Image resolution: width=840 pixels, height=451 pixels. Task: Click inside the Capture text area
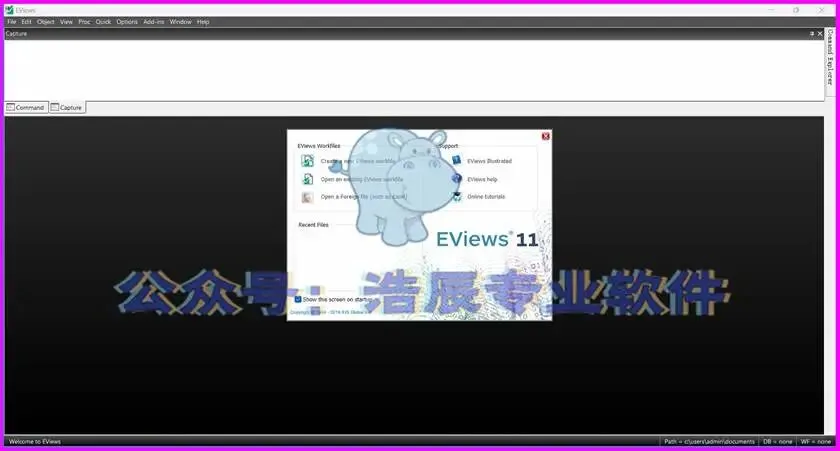click(414, 70)
